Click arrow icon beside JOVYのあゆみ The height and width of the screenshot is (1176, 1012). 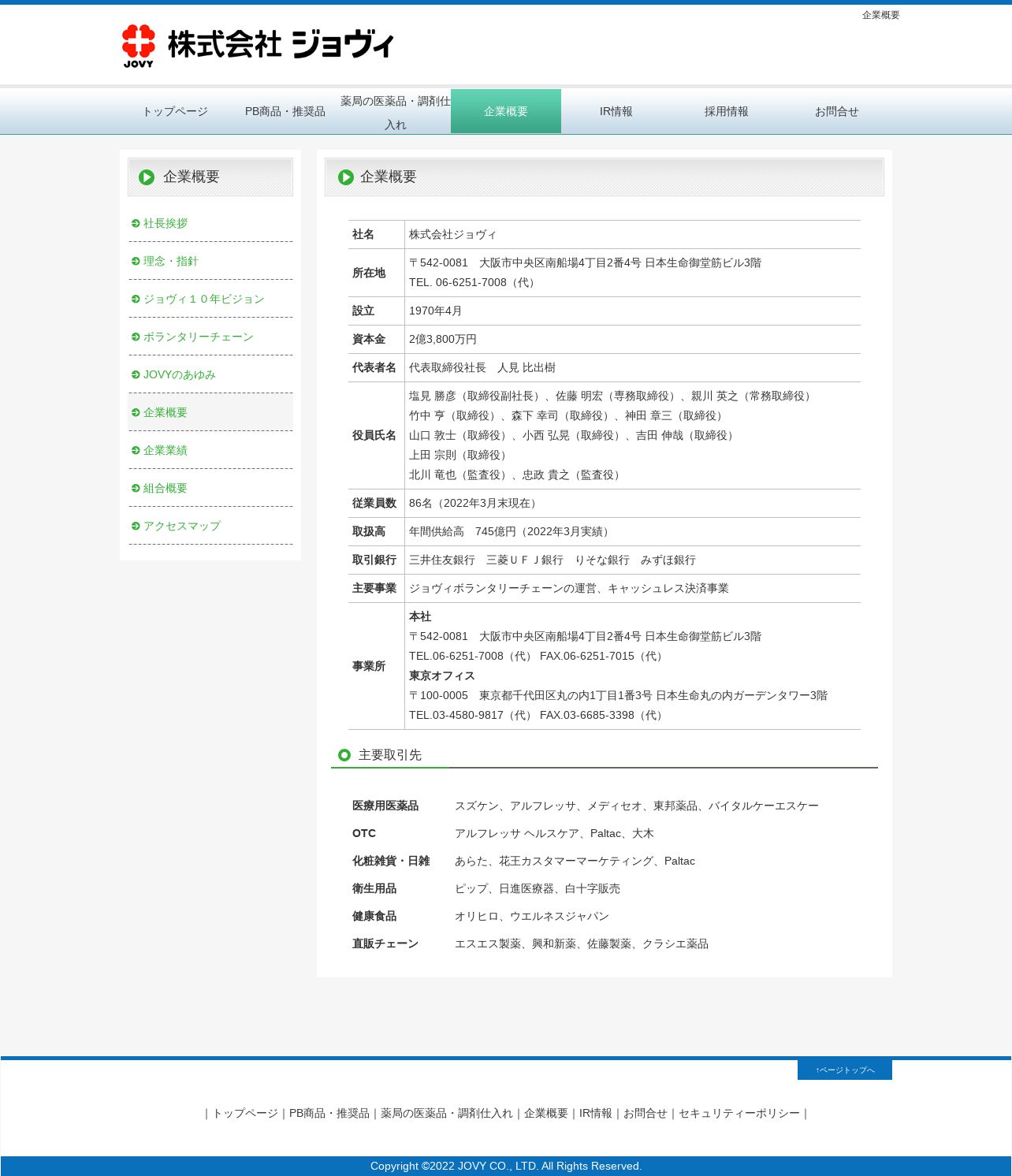136,375
